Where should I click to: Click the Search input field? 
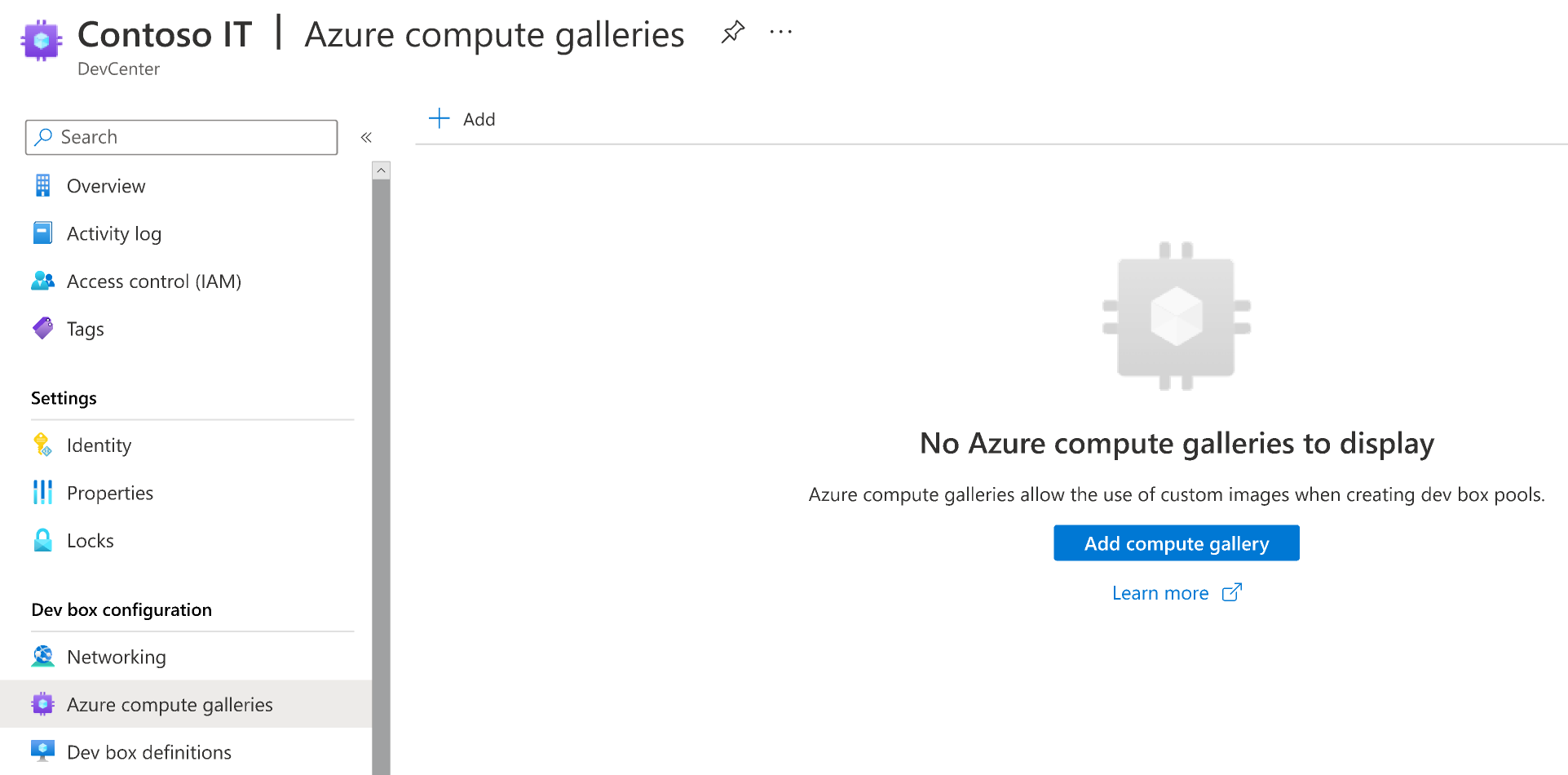point(180,136)
